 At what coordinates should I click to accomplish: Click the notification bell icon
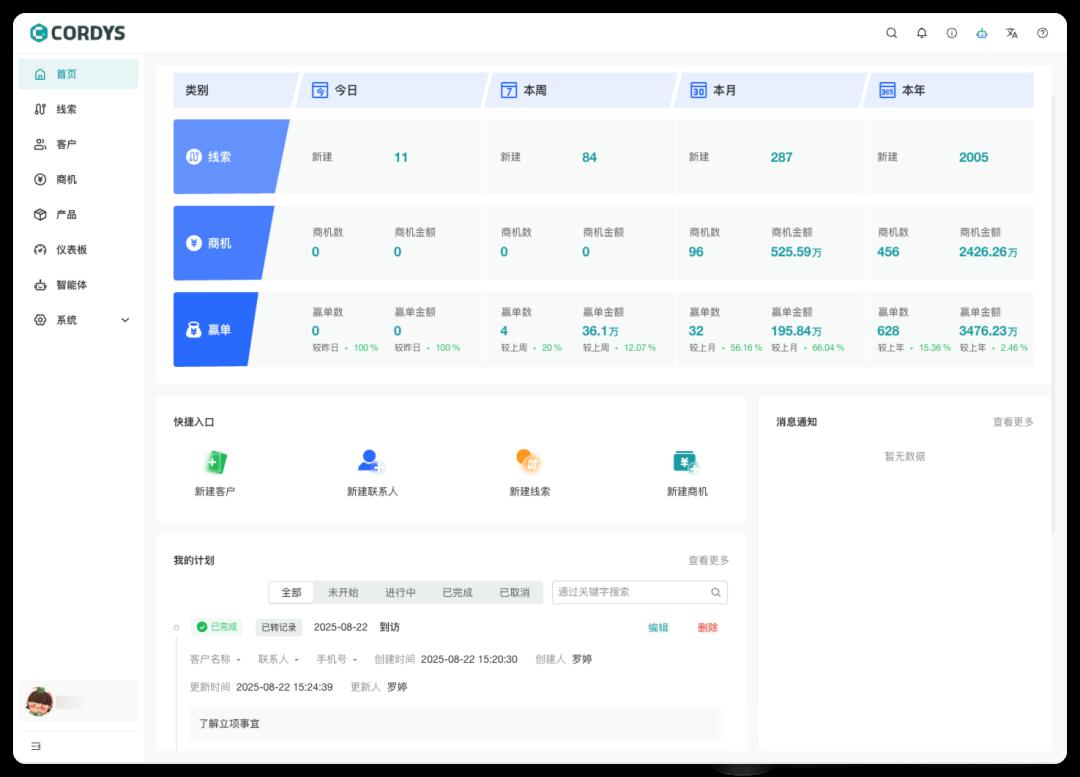point(921,33)
